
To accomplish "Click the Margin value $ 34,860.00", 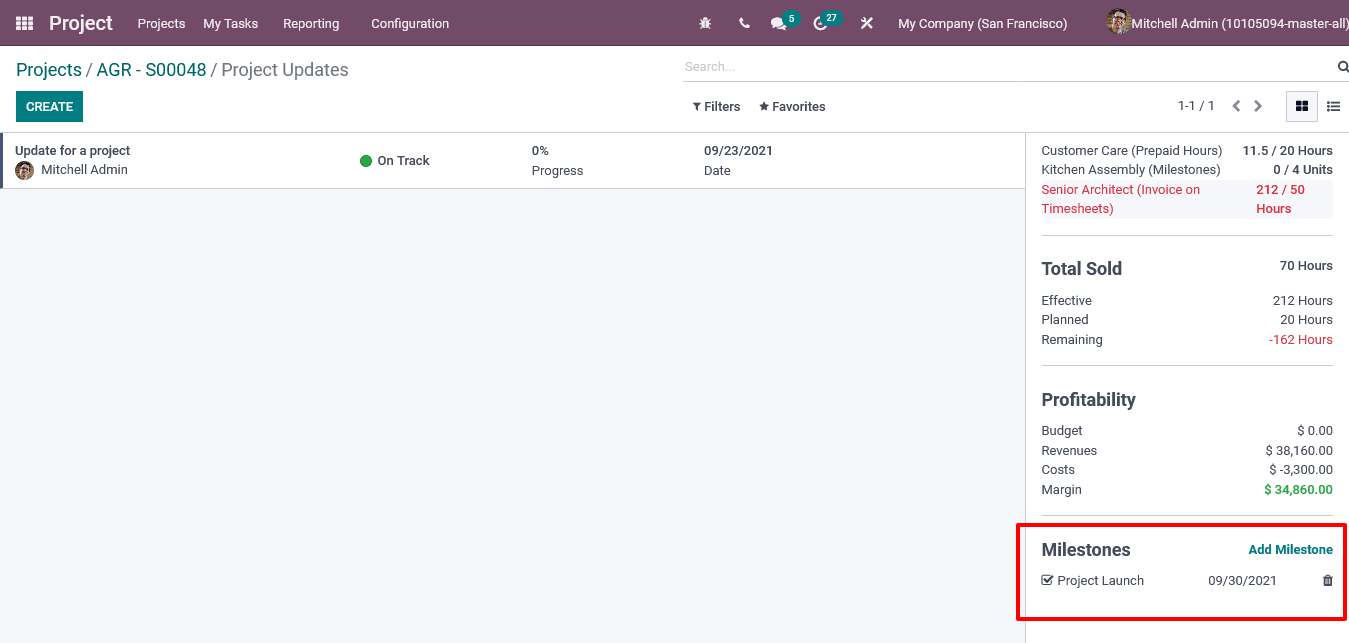I will pyautogui.click(x=1298, y=490).
